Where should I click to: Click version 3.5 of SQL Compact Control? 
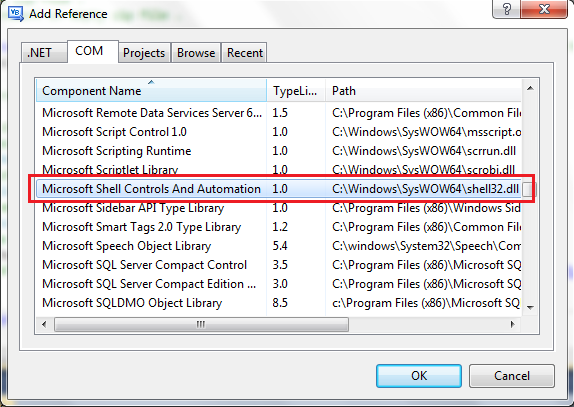pyautogui.click(x=280, y=265)
